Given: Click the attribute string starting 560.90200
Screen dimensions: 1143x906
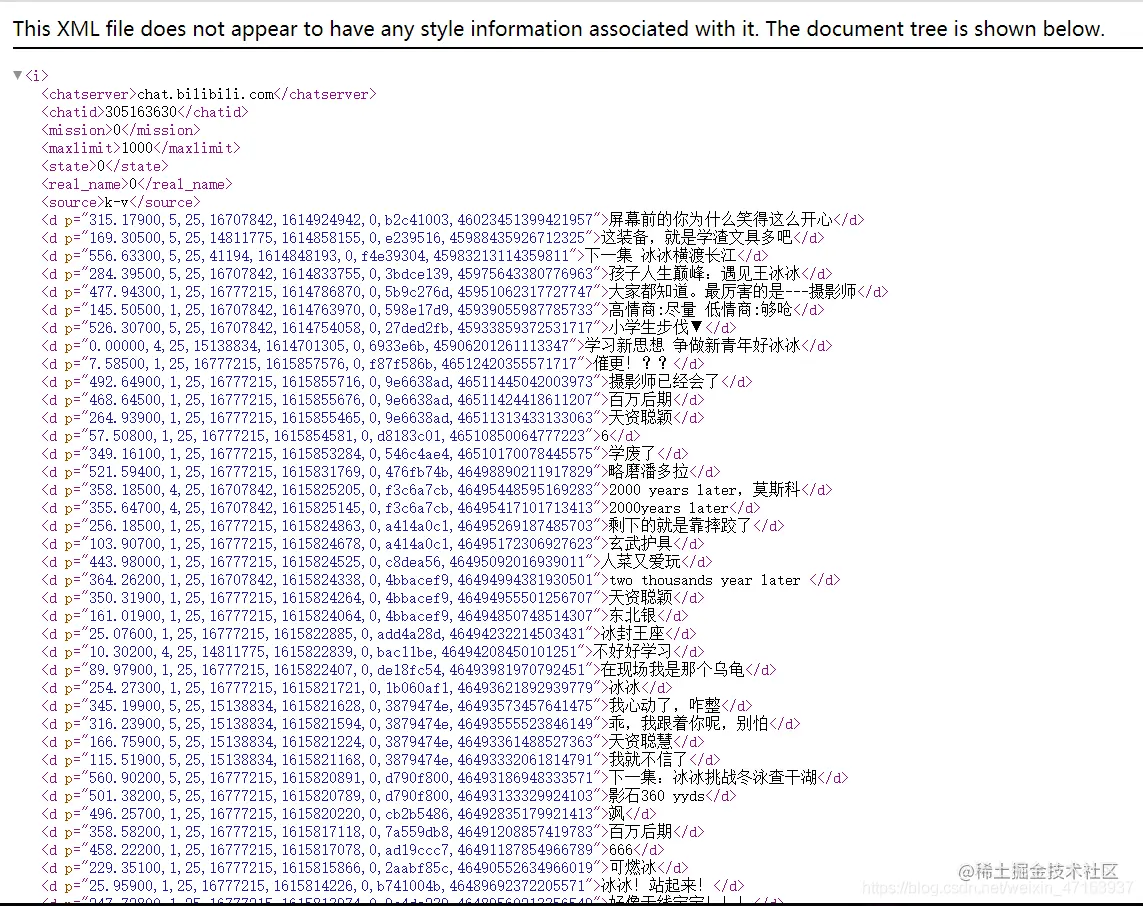Looking at the screenshot, I should [x=340, y=778].
